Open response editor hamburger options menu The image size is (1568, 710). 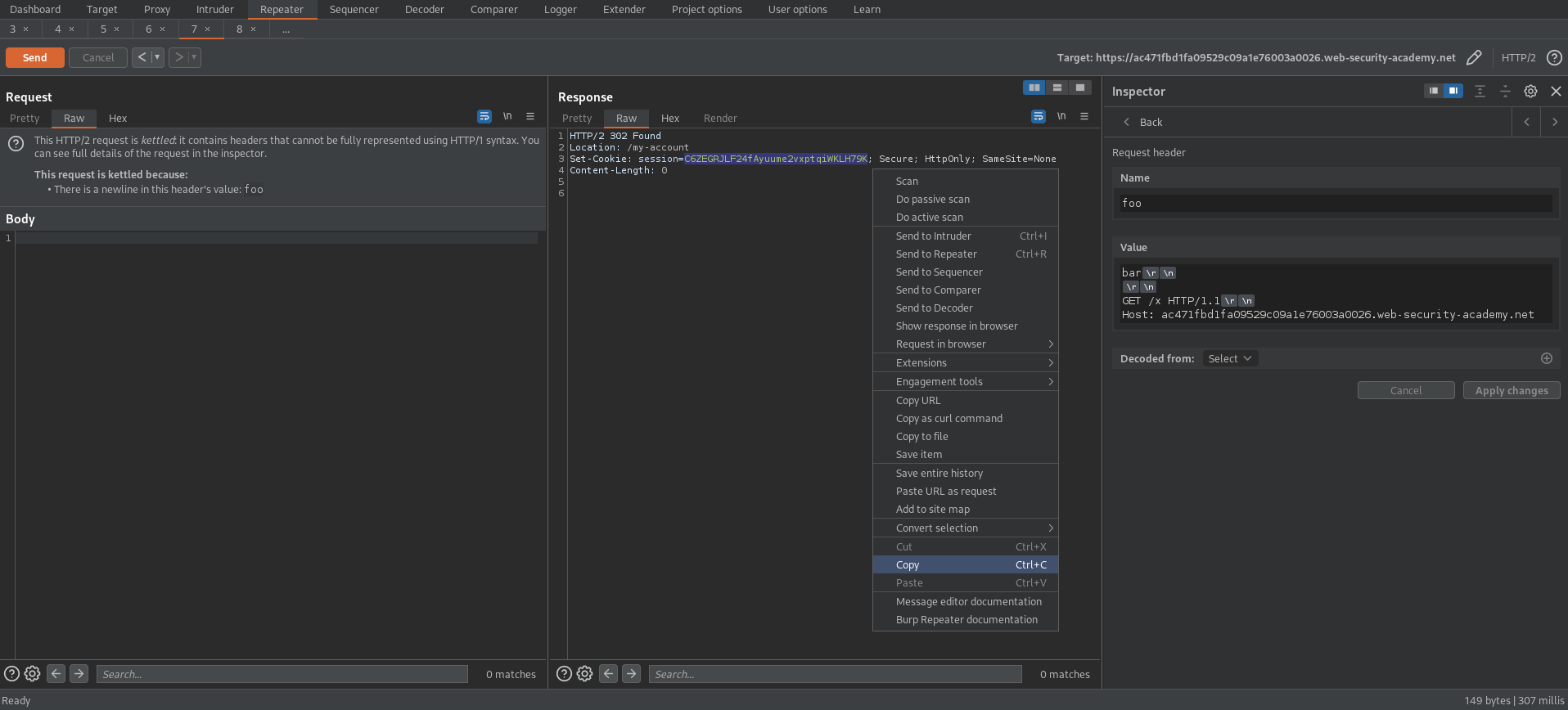1084,116
